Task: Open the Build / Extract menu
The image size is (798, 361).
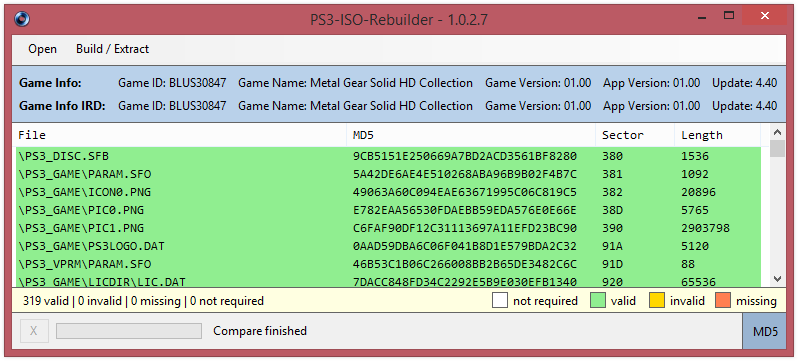Action: pos(112,49)
